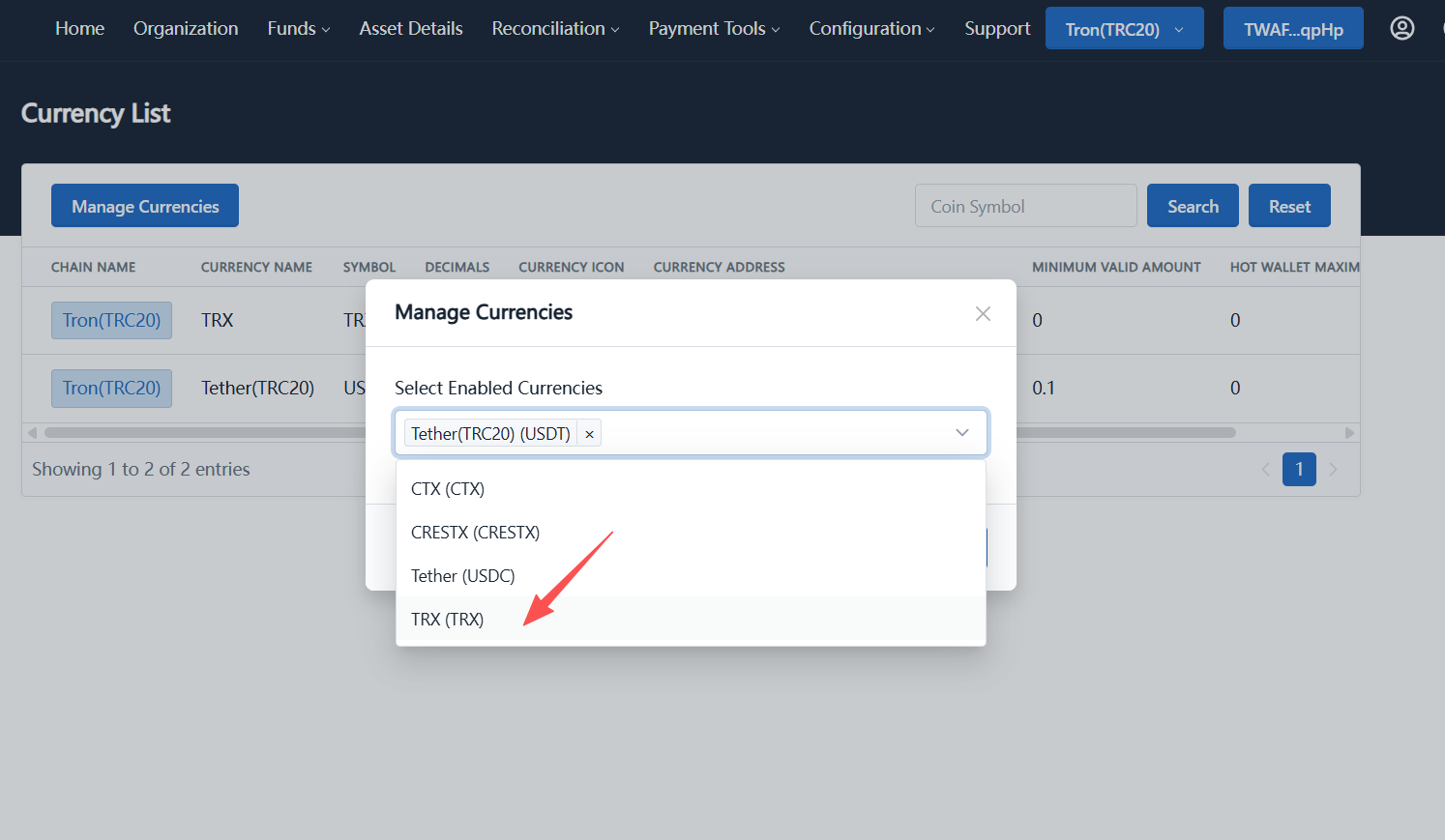Open the Configuration menu
The width and height of the screenshot is (1445, 840).
click(870, 28)
